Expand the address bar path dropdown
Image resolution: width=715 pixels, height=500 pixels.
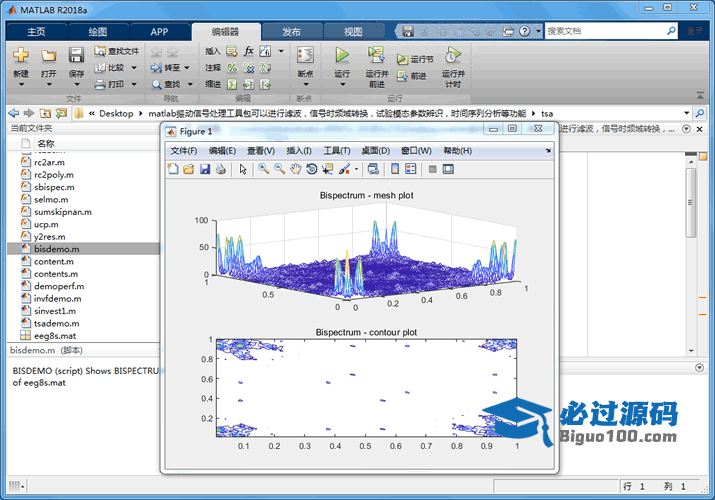tap(686, 113)
